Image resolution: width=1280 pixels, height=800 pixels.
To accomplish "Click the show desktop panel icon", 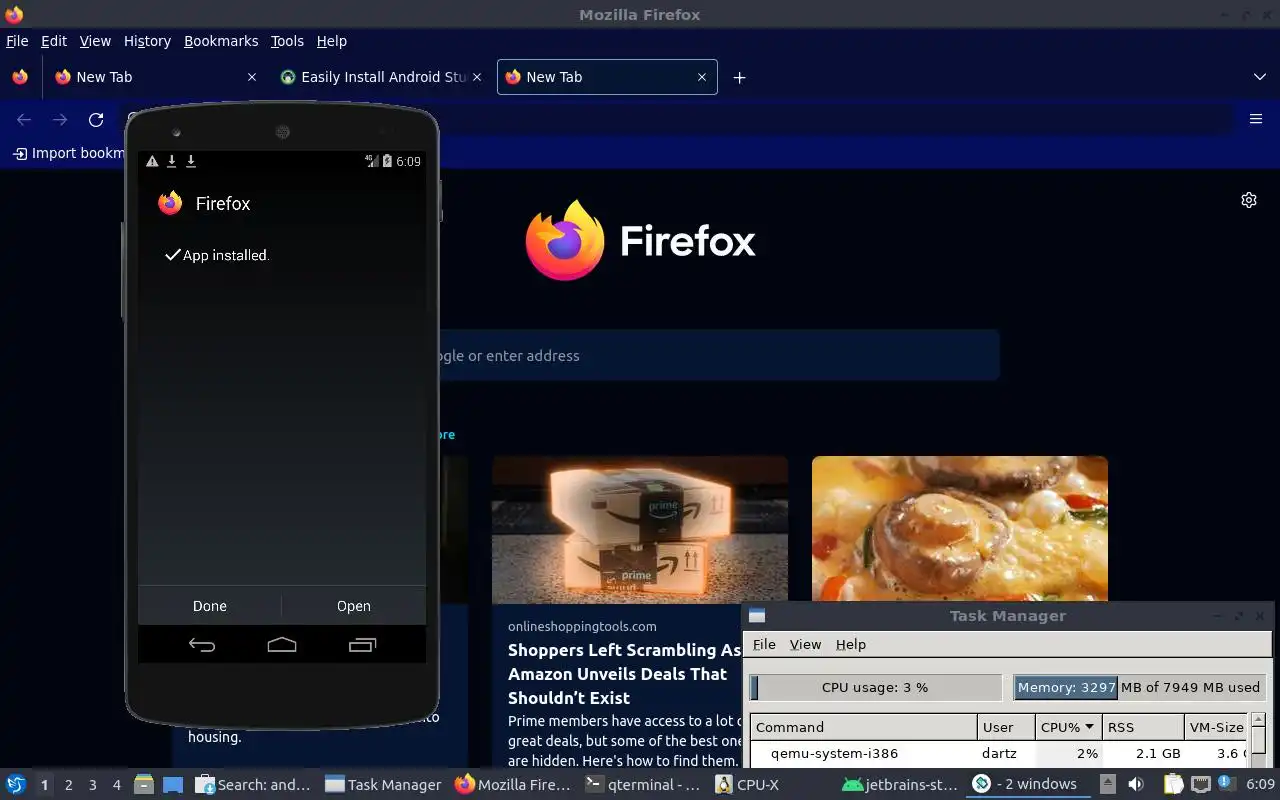I will [x=173, y=784].
